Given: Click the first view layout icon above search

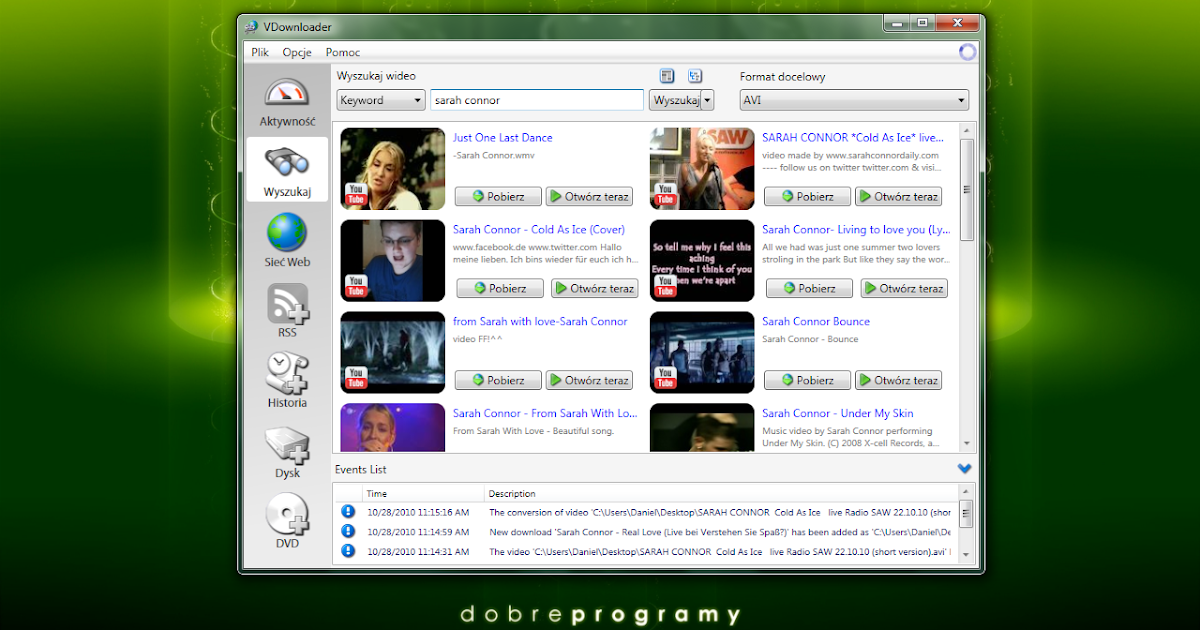Looking at the screenshot, I should pyautogui.click(x=667, y=76).
